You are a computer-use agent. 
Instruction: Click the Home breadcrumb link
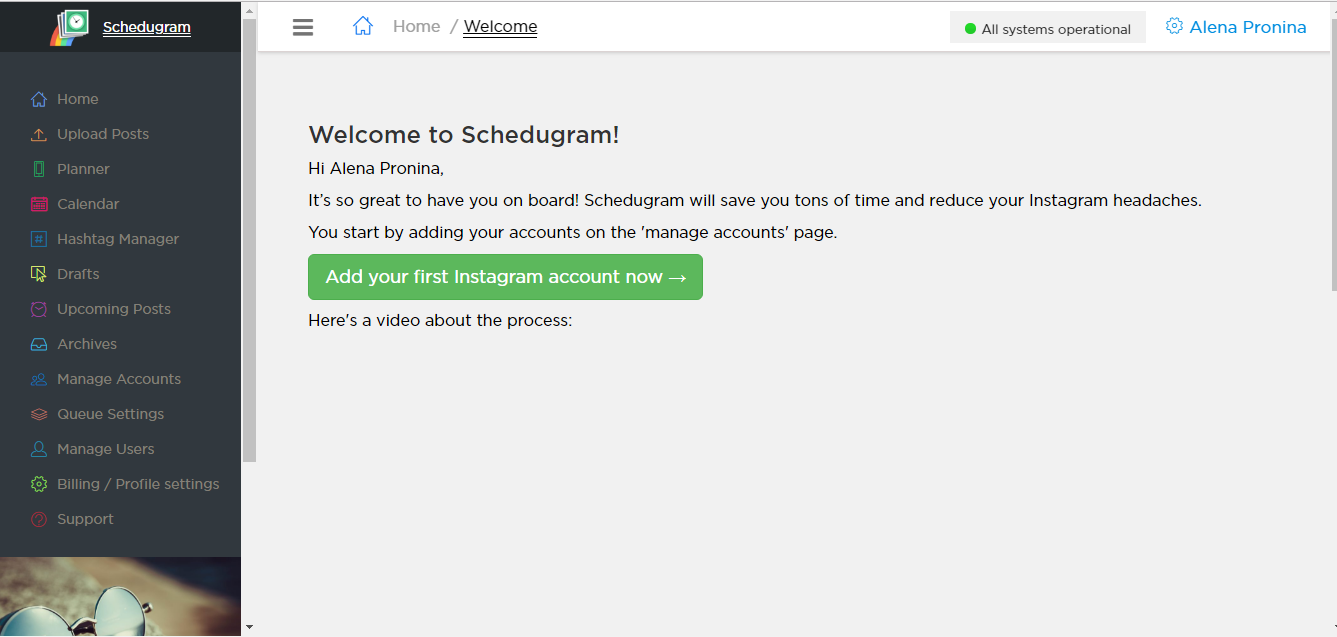coord(416,27)
